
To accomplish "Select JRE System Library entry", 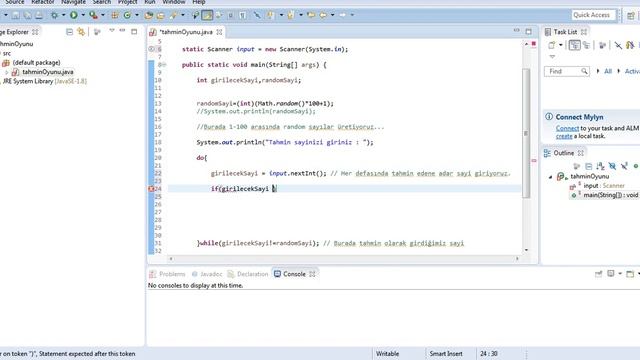I will [x=44, y=81].
